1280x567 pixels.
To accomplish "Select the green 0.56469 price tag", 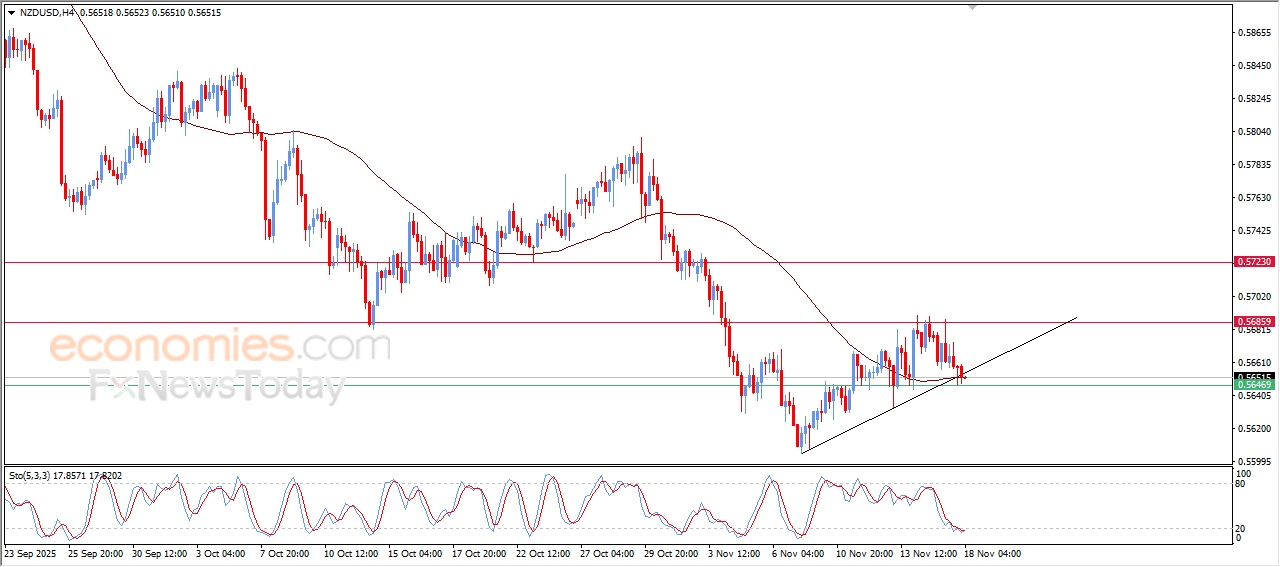I will click(x=1254, y=385).
